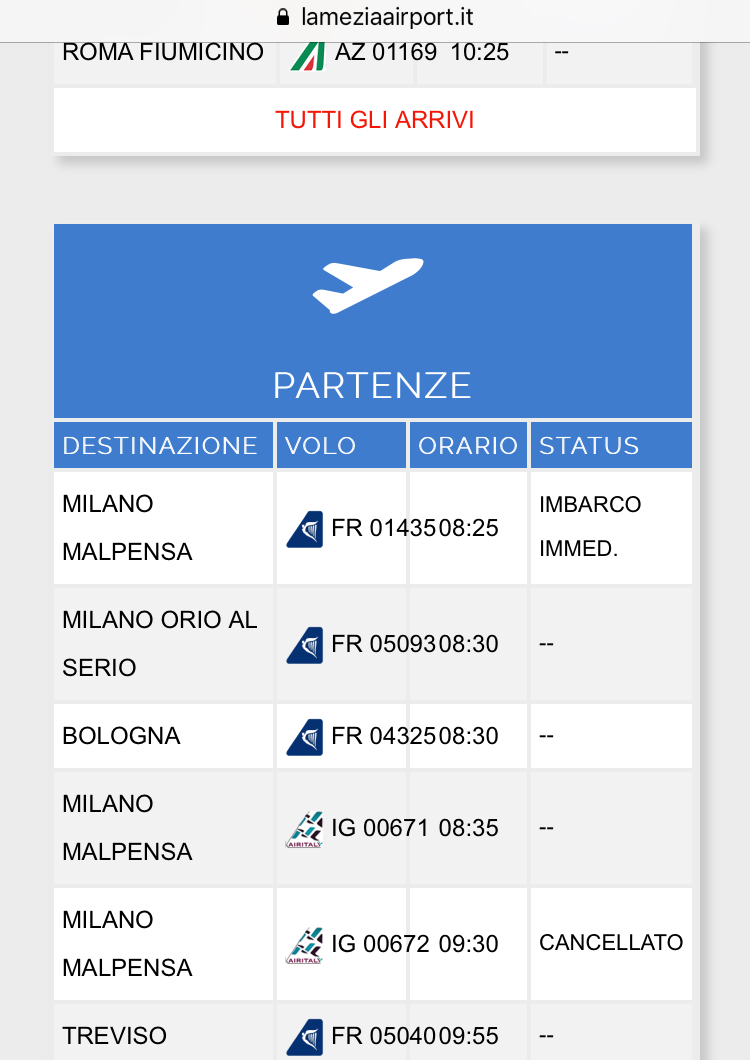Click the Destinazione column header
Image resolution: width=750 pixels, height=1060 pixels.
(160, 446)
